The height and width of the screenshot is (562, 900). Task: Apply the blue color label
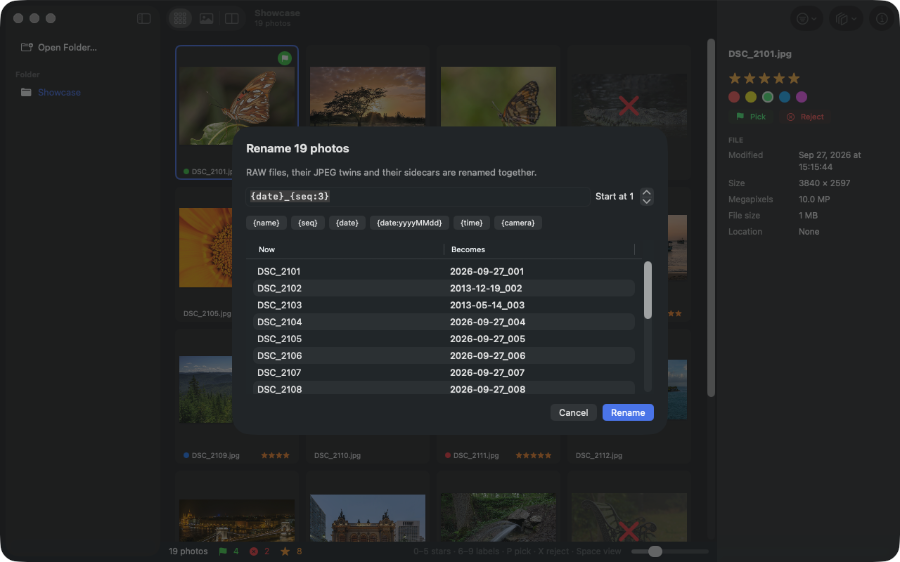tap(785, 97)
